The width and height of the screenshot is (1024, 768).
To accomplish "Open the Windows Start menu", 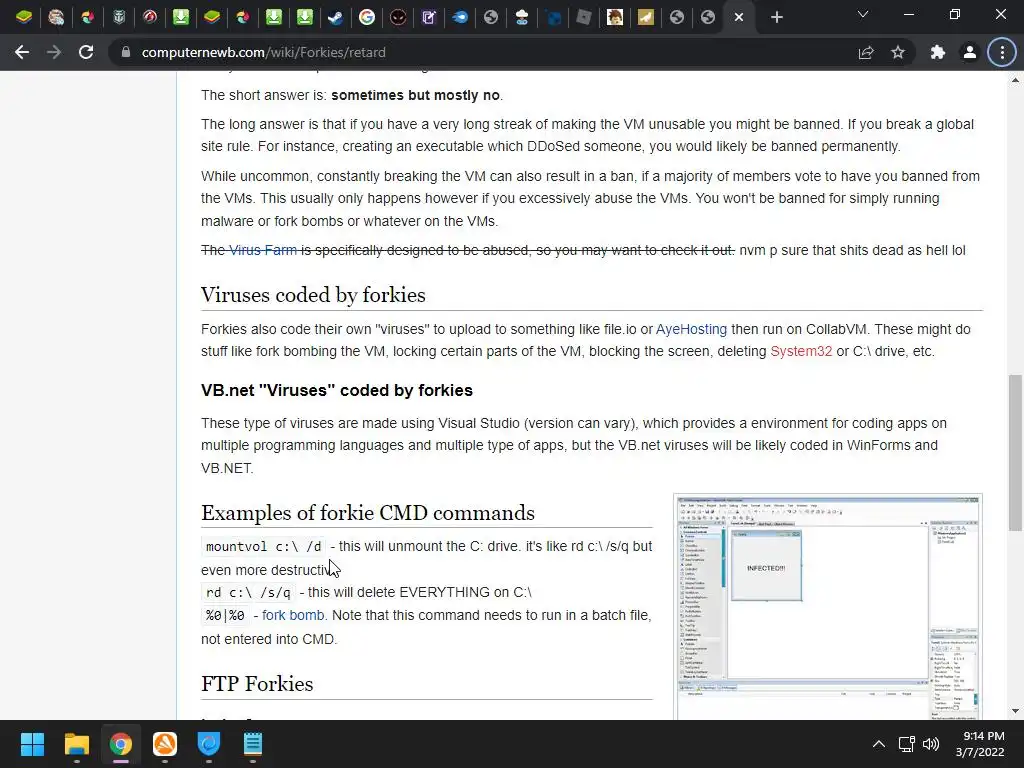I will click(32, 744).
